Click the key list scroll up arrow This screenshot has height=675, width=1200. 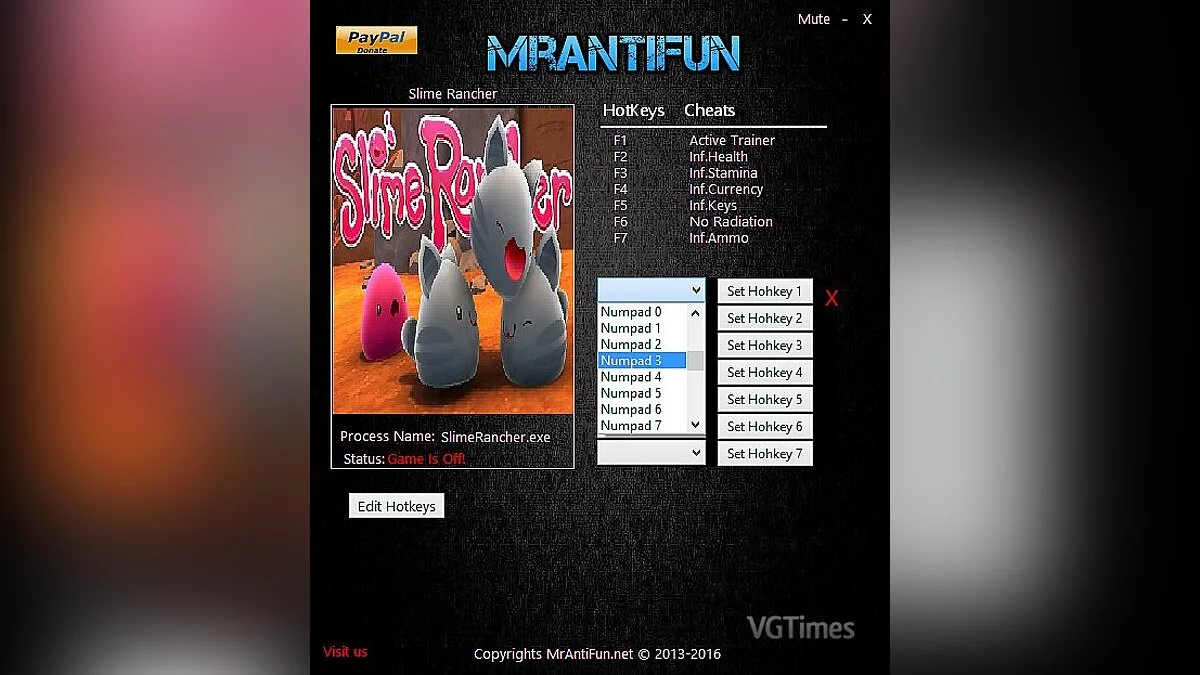[696, 313]
